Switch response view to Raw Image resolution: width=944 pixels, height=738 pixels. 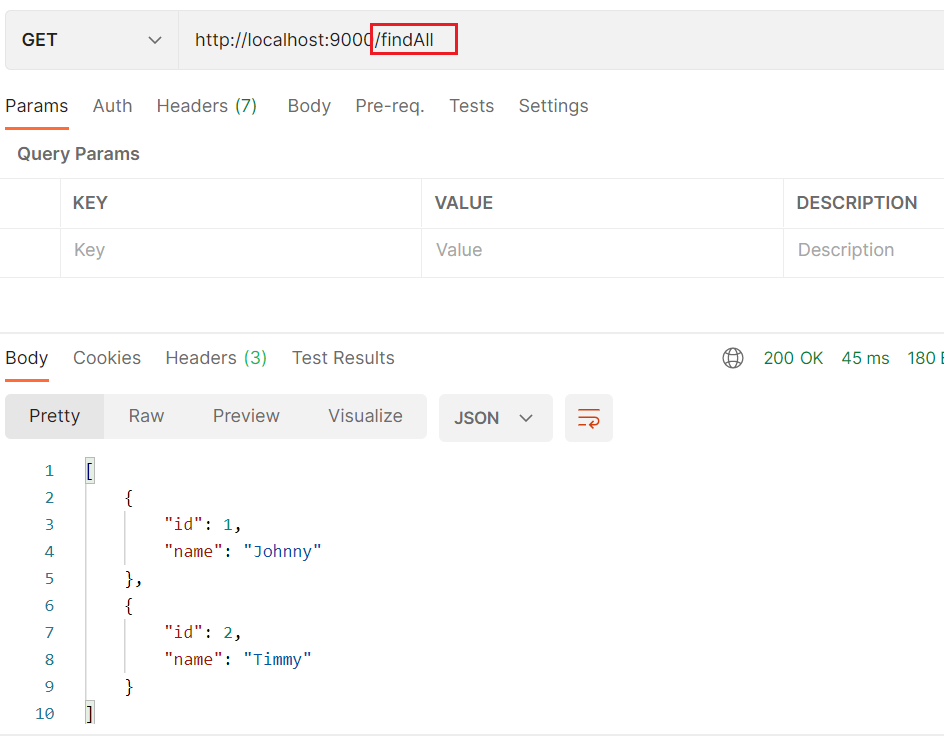coord(146,417)
